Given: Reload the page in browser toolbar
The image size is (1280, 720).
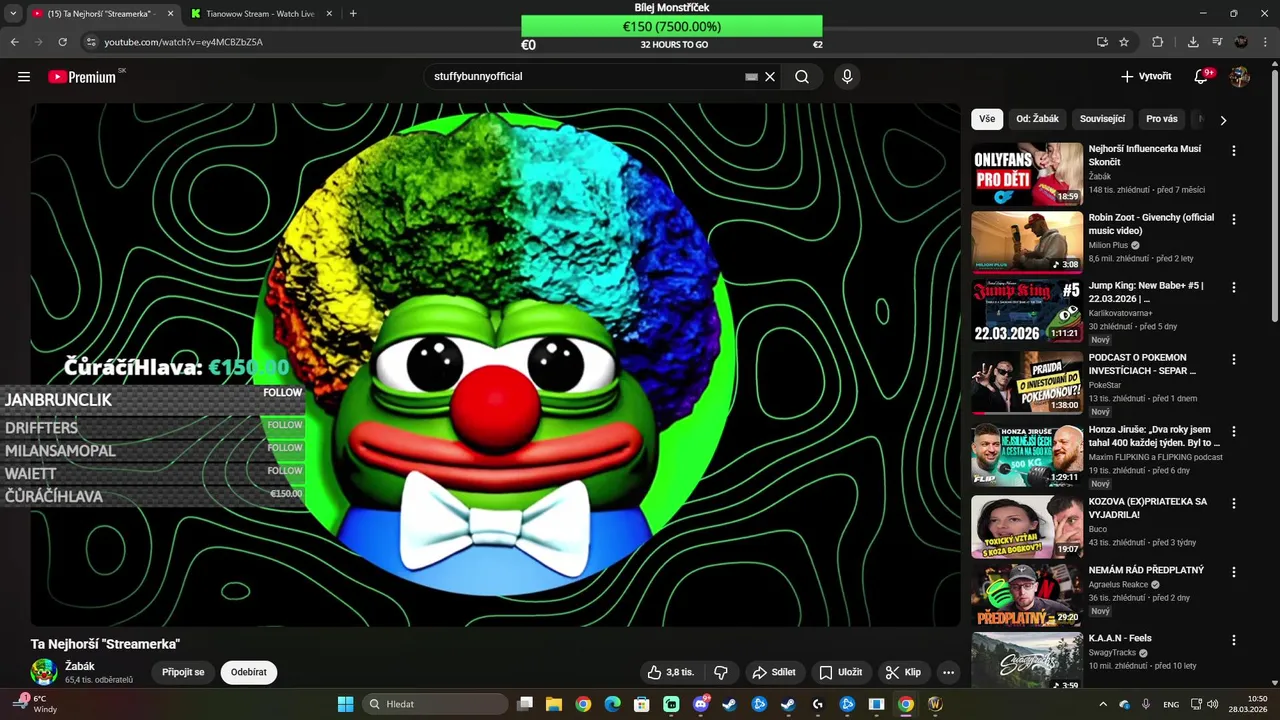Looking at the screenshot, I should tap(62, 42).
